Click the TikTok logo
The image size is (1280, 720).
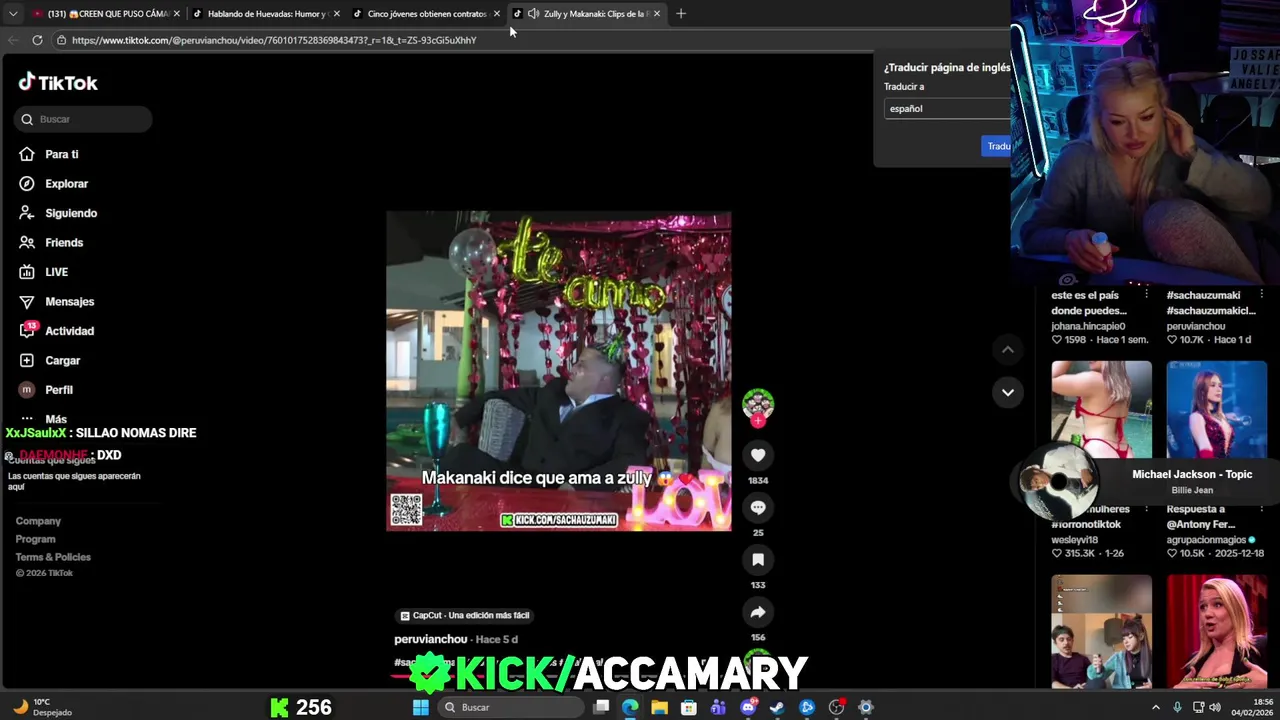pyautogui.click(x=58, y=83)
